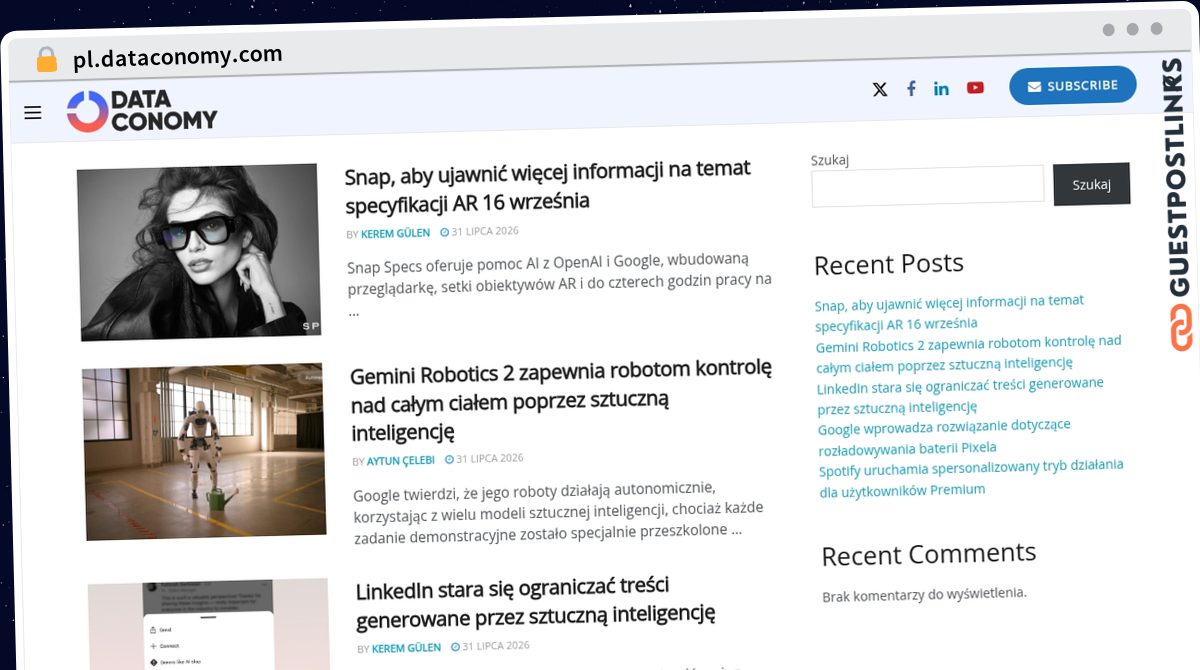
Task: Click the padlock icon in the address bar
Action: 46,60
